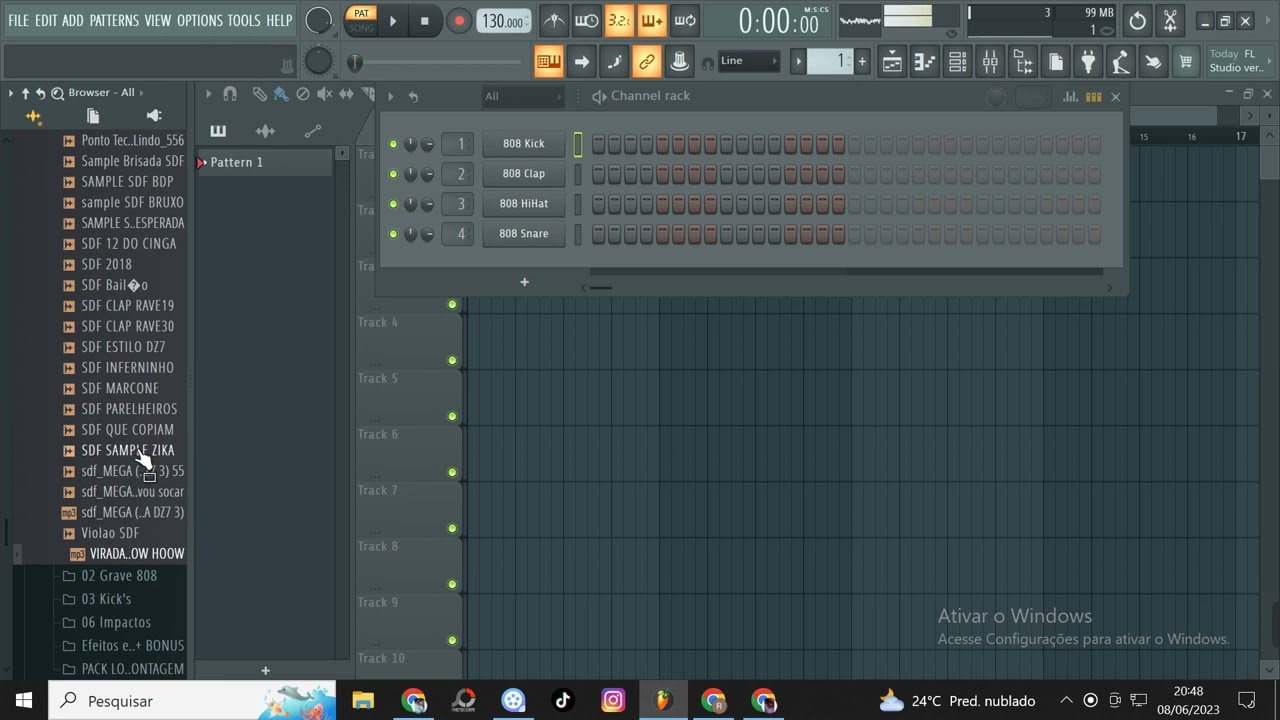This screenshot has height=720, width=1280.
Task: Toggle the countdown before recording button
Action: pos(619,20)
